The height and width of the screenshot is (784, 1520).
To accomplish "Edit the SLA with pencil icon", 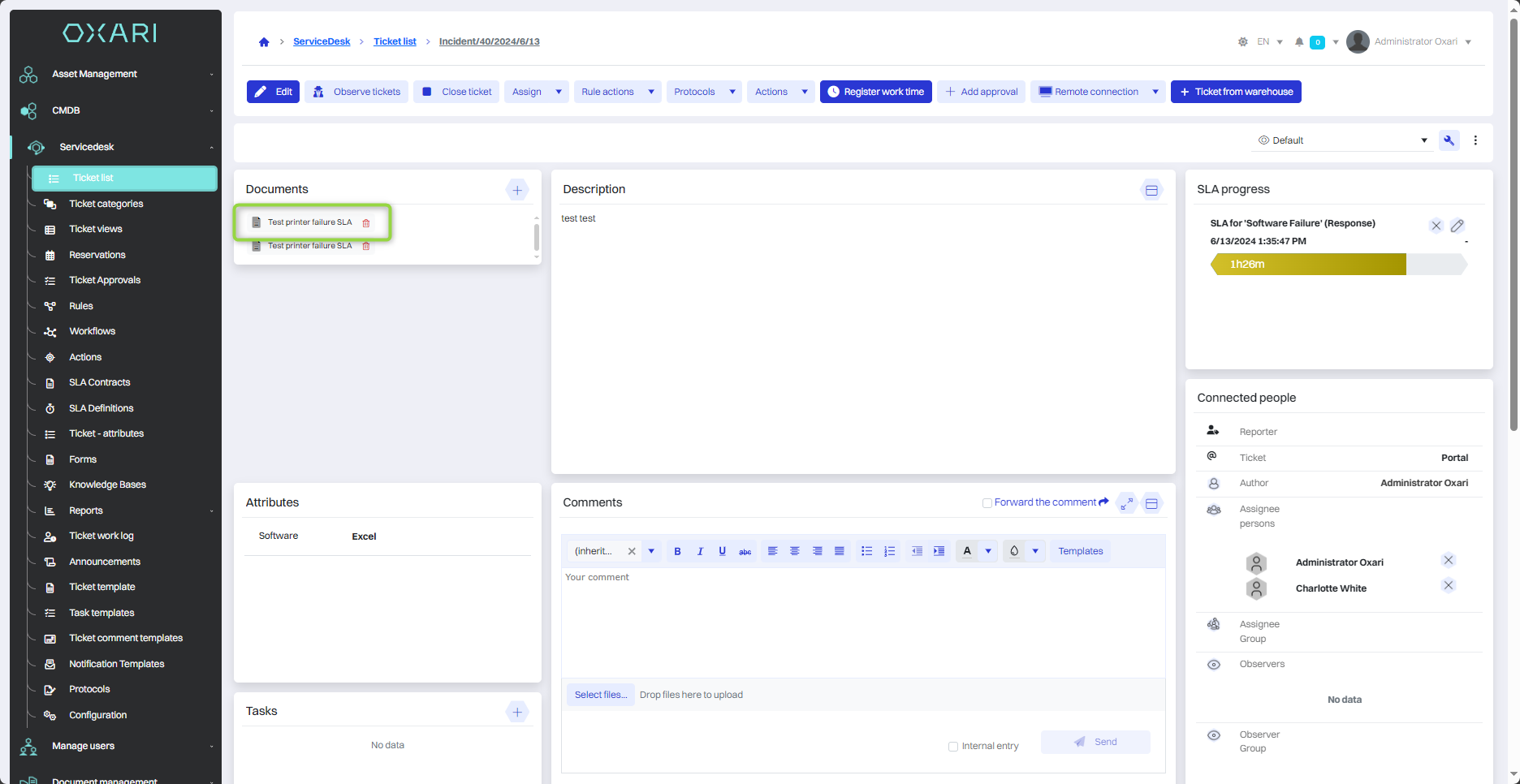I will click(x=1457, y=226).
